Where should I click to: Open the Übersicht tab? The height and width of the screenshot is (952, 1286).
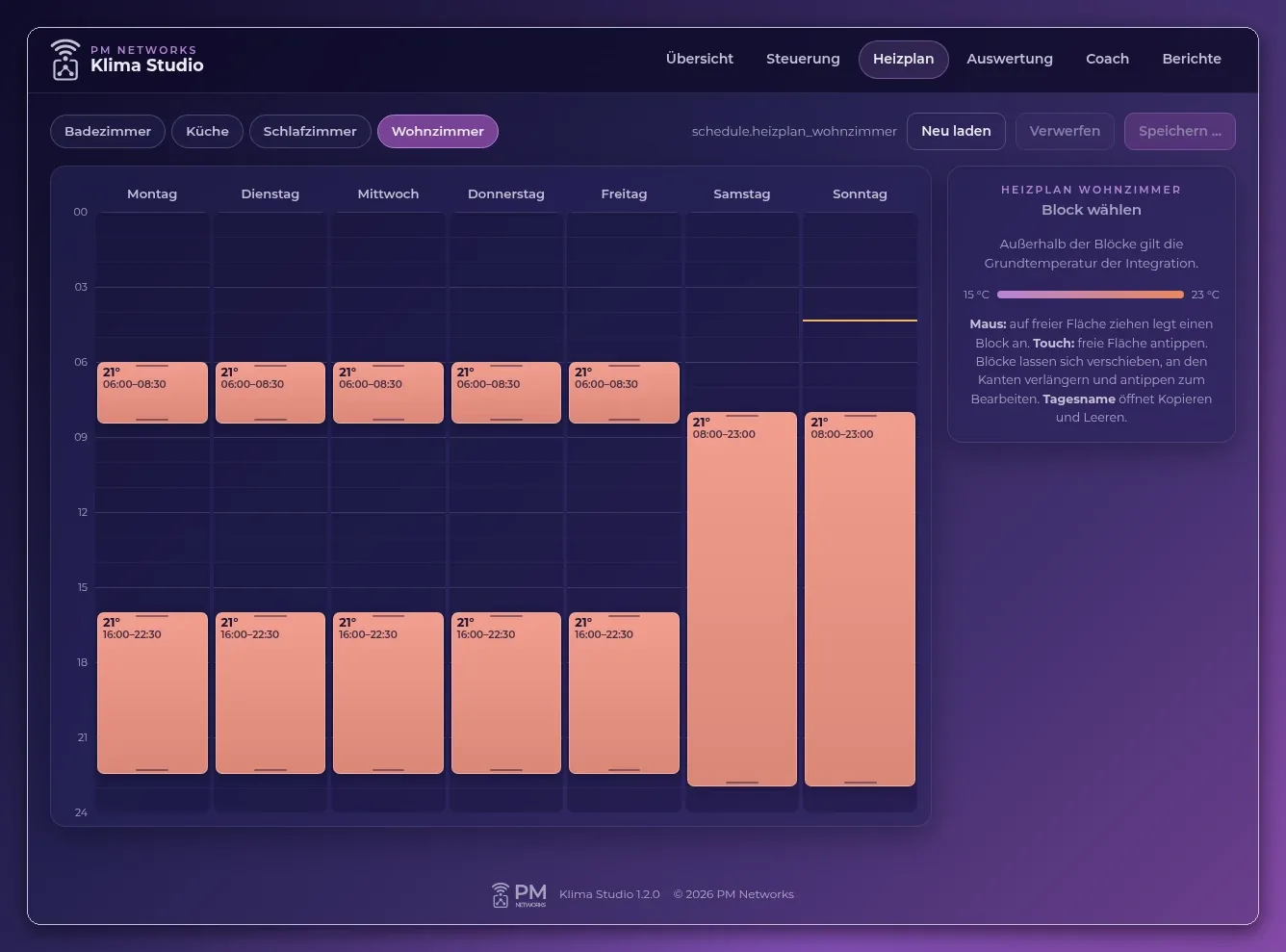click(700, 59)
